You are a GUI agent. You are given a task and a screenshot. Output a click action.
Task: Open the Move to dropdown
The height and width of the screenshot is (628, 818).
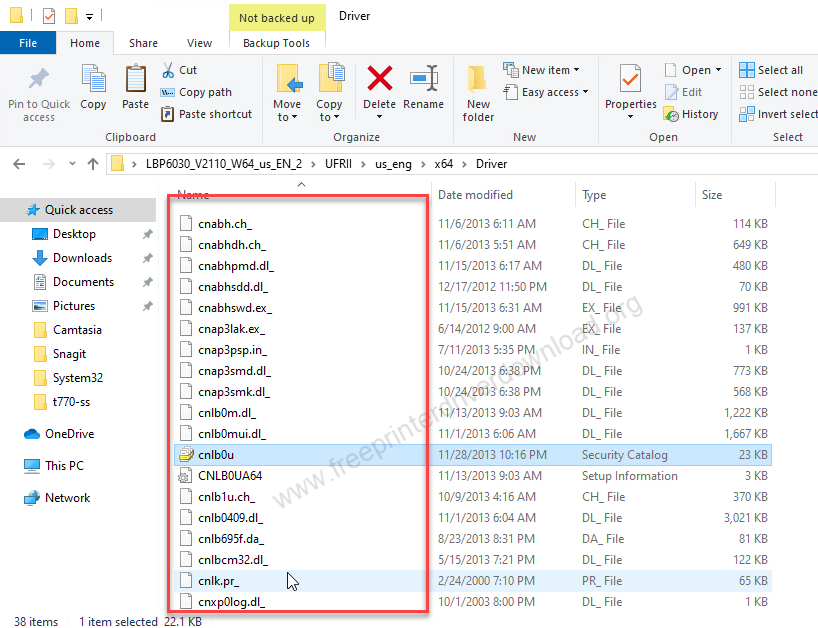coord(287,111)
